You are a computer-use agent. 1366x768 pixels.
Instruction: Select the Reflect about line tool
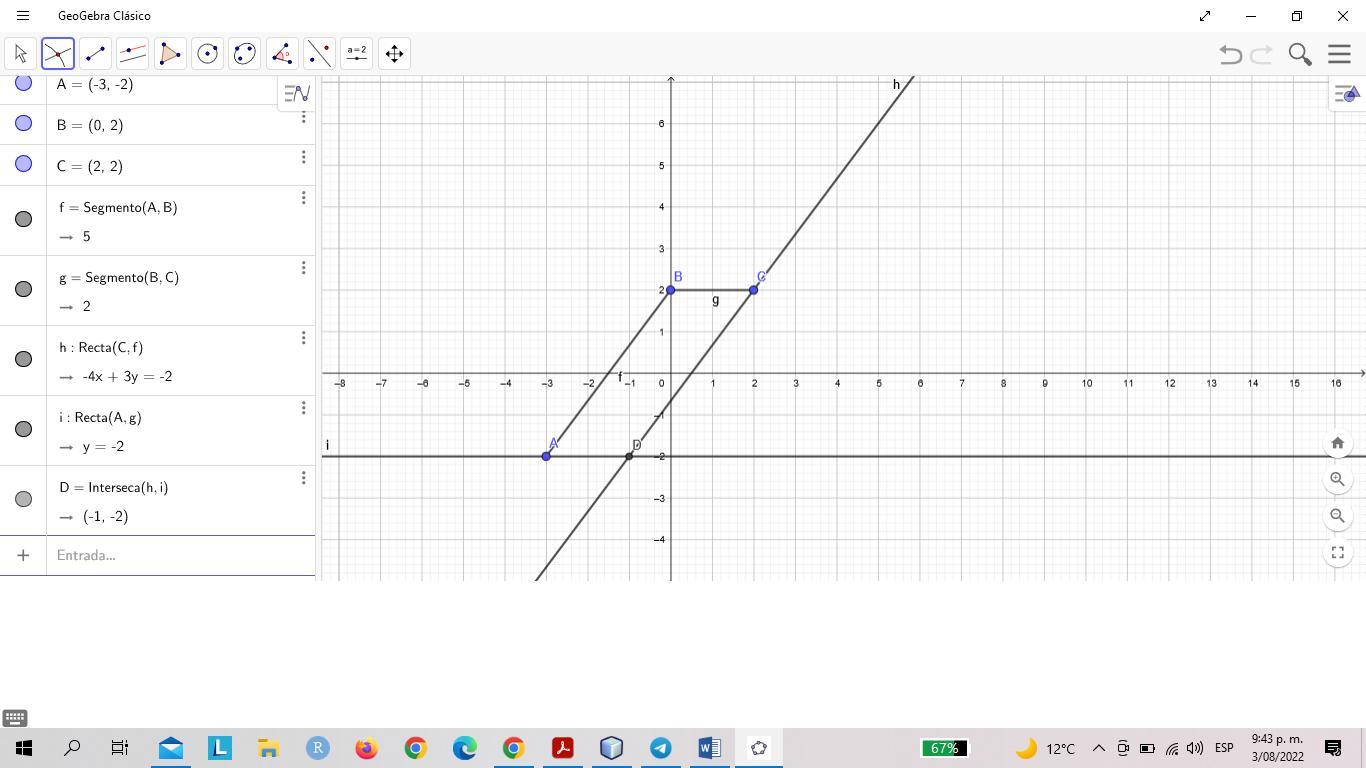pos(320,54)
